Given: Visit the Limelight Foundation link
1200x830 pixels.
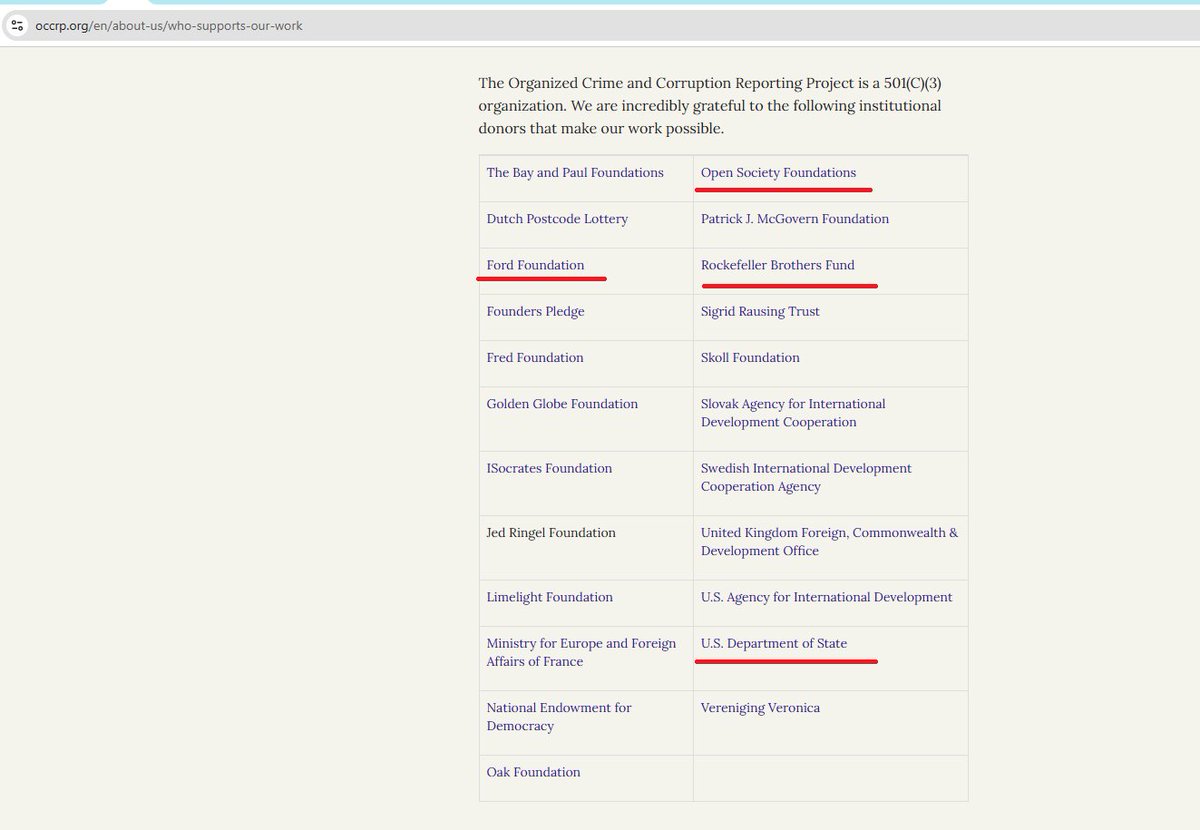Looking at the screenshot, I should pos(549,597).
